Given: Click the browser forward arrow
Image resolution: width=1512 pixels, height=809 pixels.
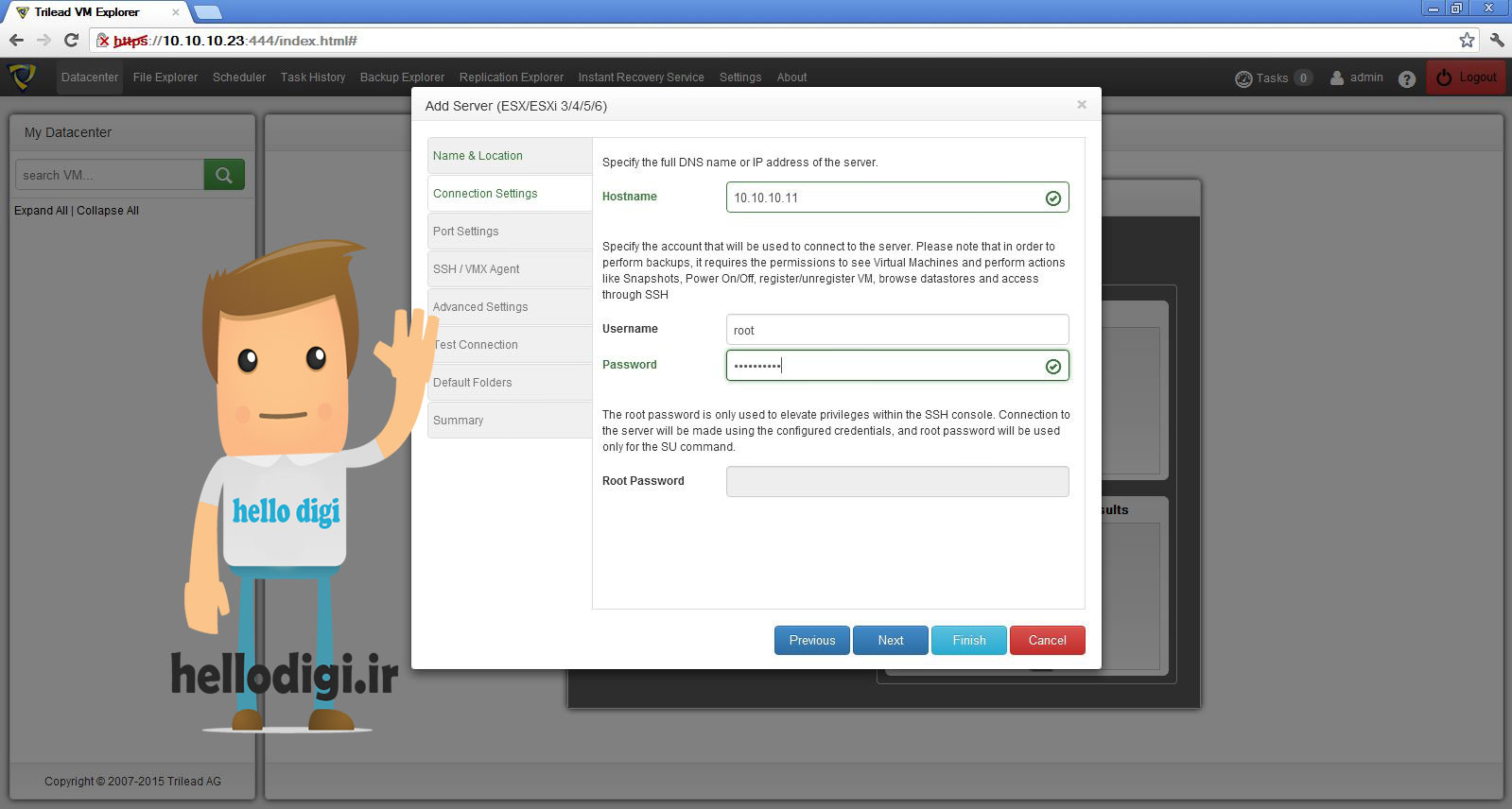Looking at the screenshot, I should 43,41.
